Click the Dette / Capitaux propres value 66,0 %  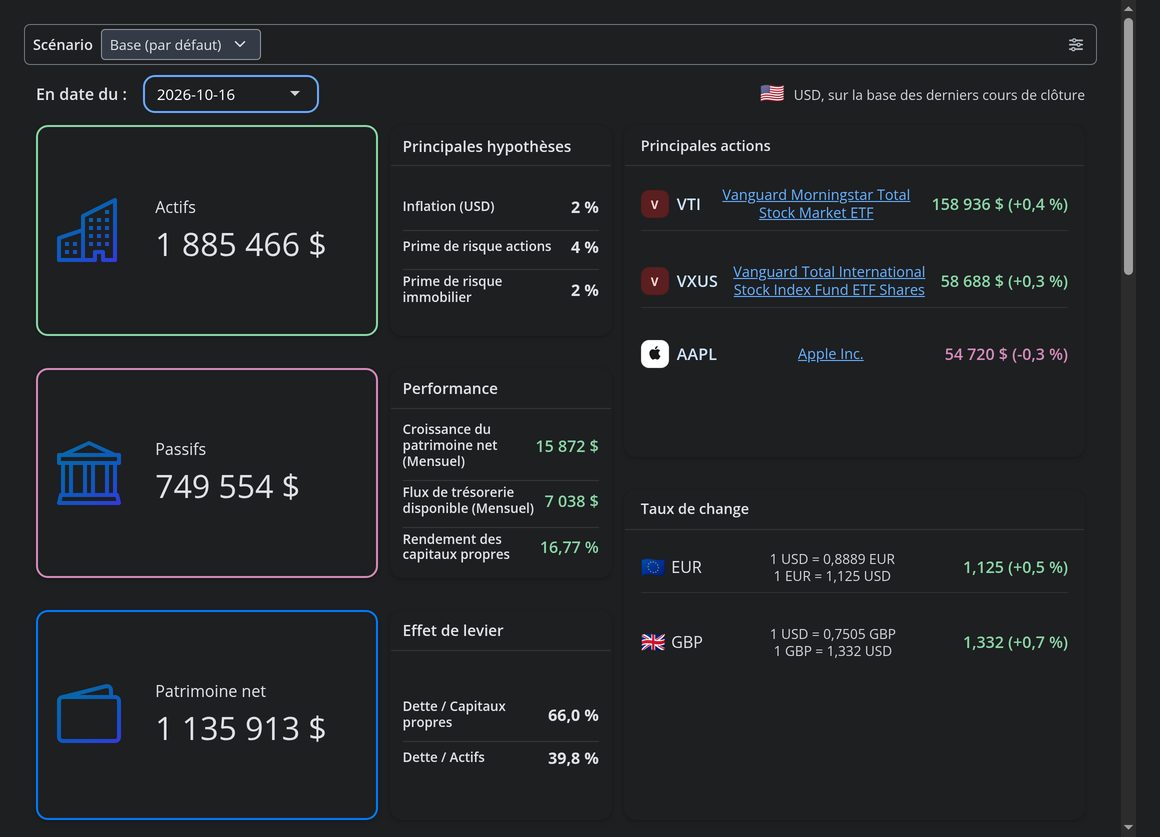pos(573,716)
